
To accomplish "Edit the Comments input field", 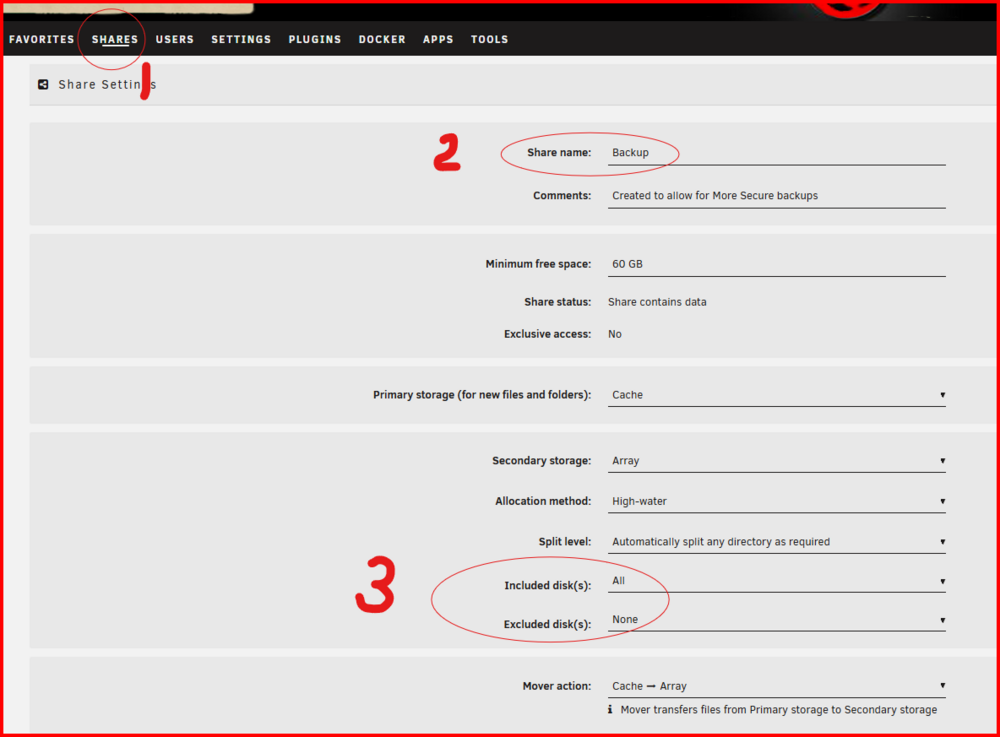I will click(x=777, y=196).
